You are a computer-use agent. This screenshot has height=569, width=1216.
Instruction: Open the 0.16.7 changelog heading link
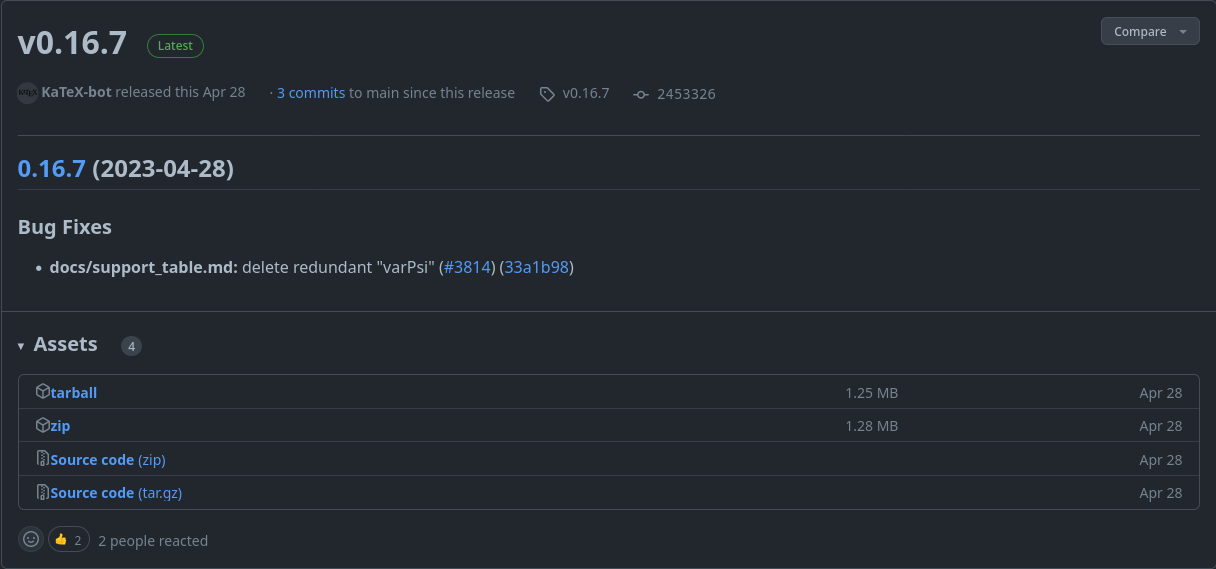click(x=52, y=169)
